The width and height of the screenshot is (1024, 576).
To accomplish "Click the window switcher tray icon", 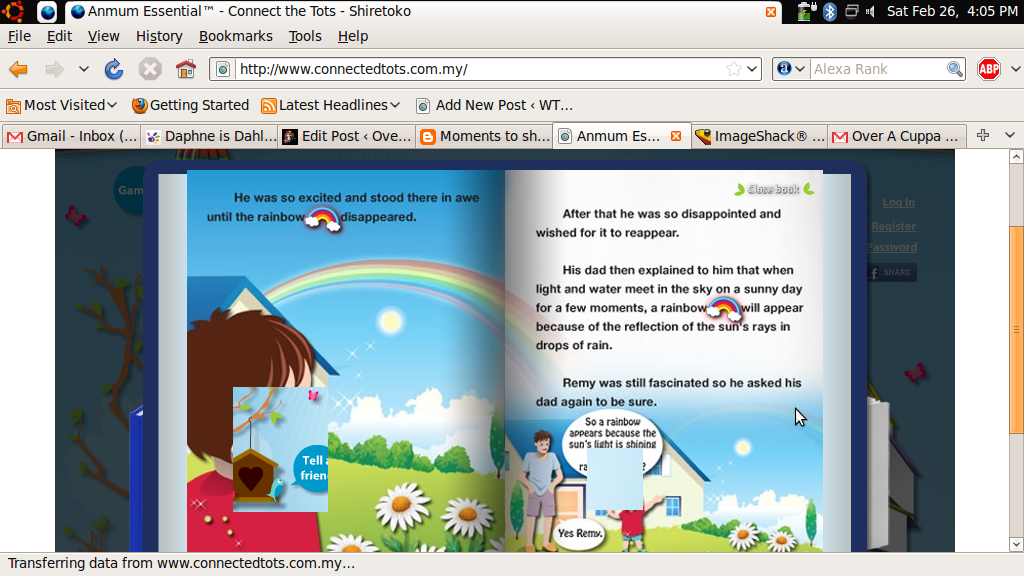I will coord(851,11).
